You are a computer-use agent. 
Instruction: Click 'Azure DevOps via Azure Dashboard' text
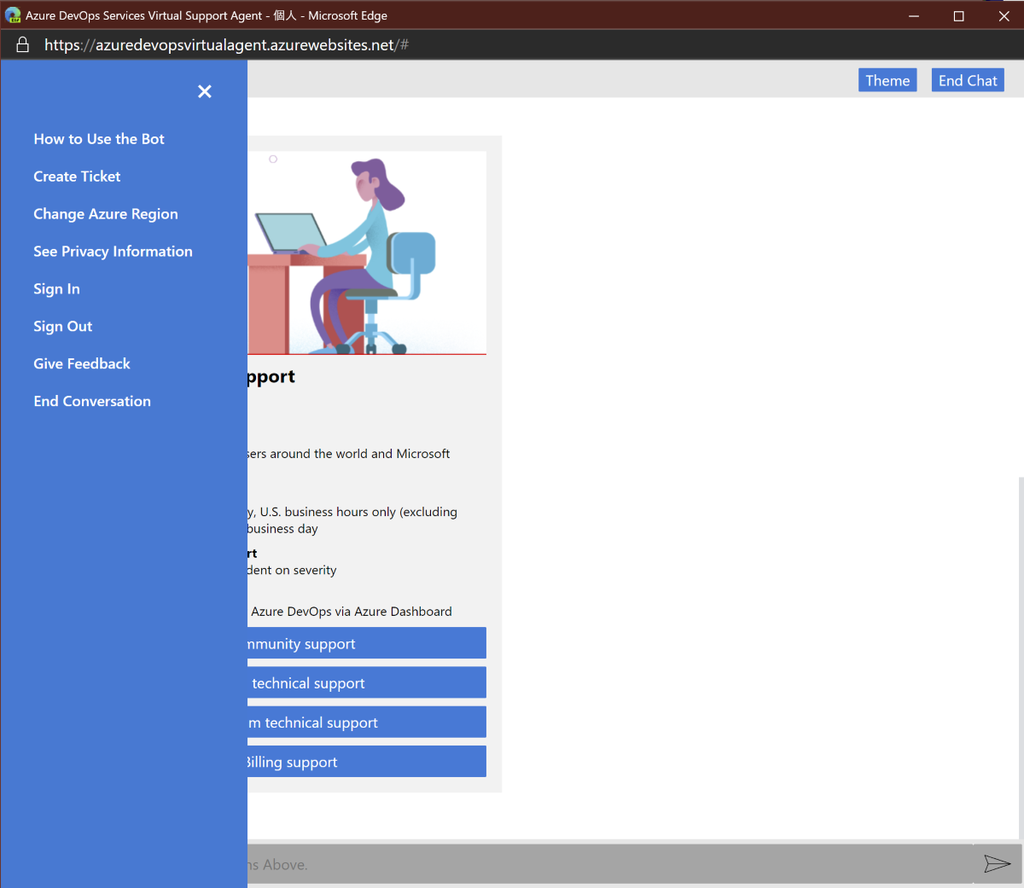(351, 611)
